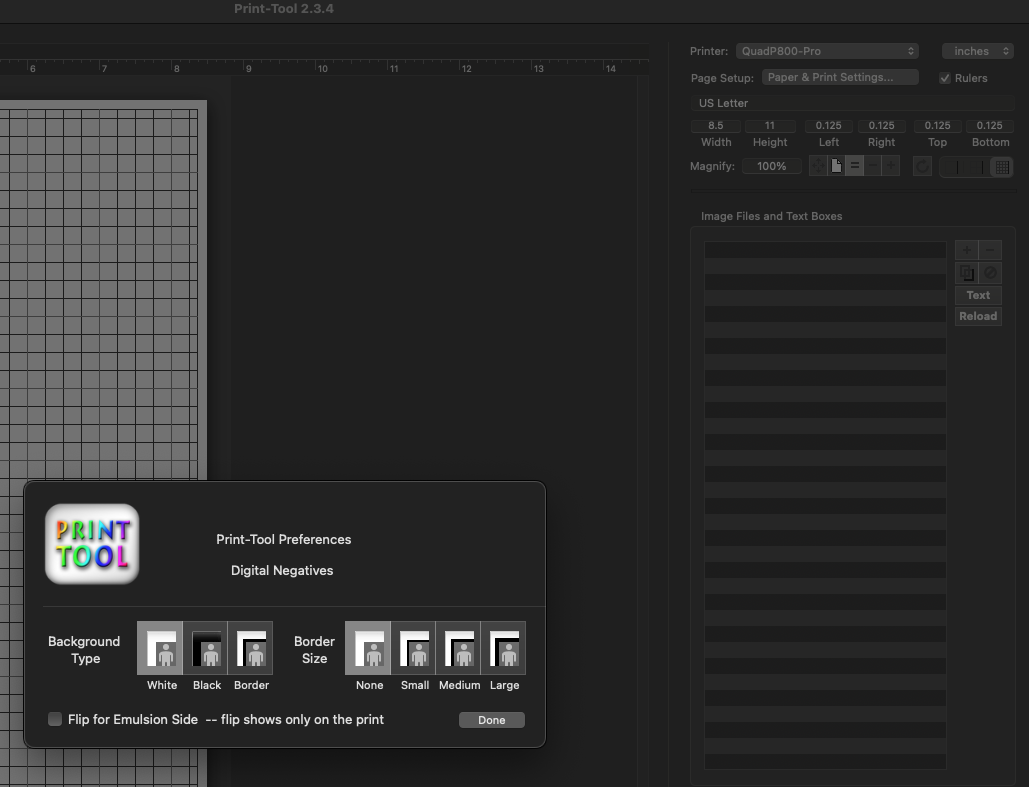Click Done to close preferences

[x=491, y=720]
